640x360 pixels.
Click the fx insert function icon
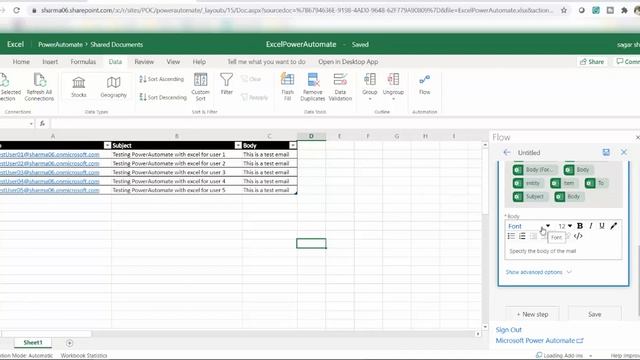tap(42, 124)
